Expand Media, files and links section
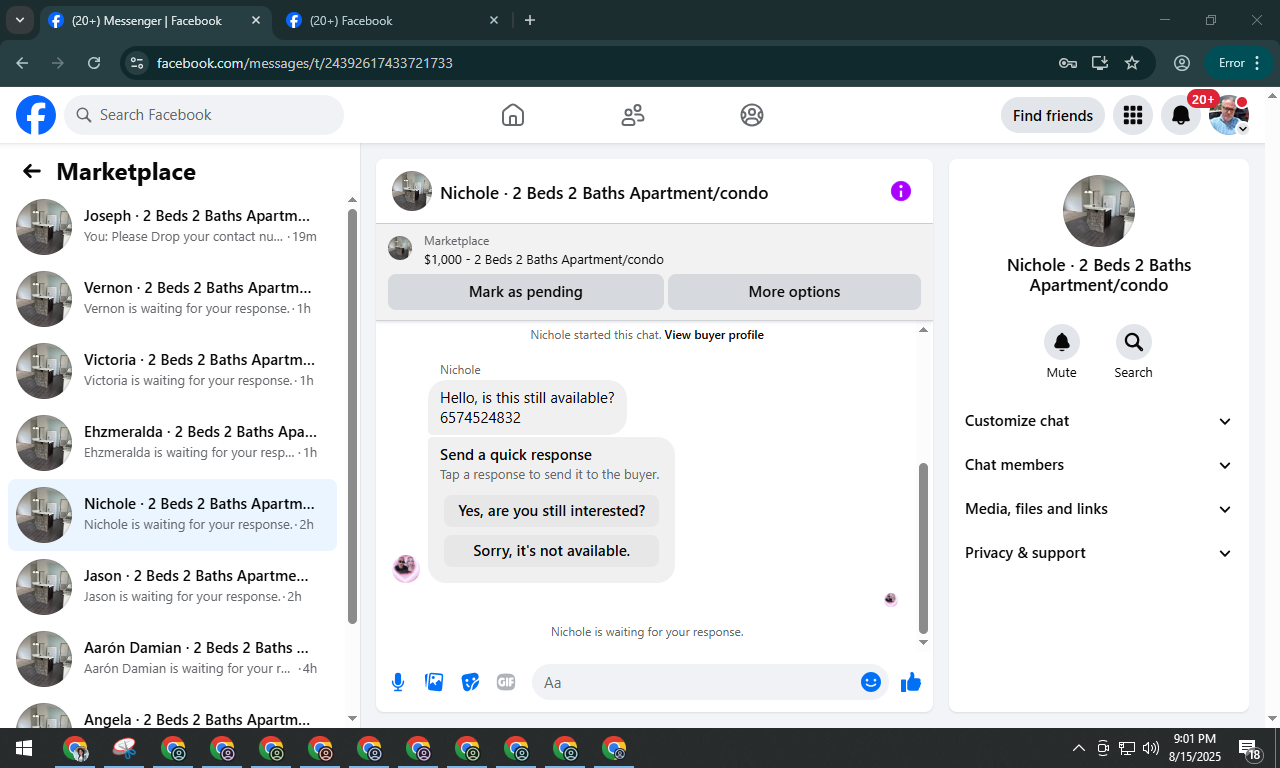 click(x=1099, y=509)
